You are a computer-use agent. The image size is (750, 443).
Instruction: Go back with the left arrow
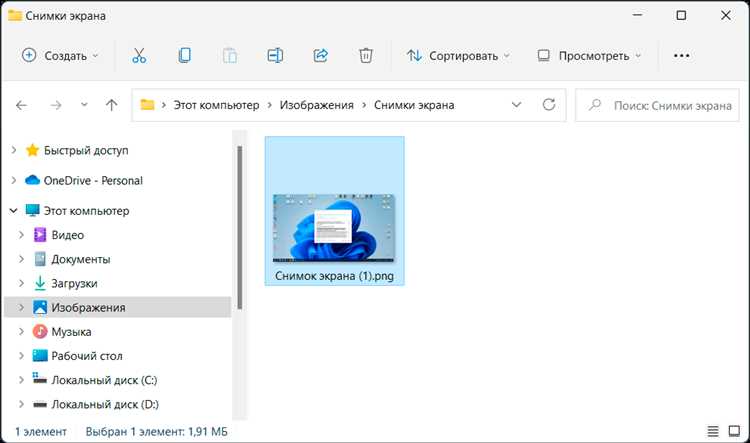tap(22, 105)
